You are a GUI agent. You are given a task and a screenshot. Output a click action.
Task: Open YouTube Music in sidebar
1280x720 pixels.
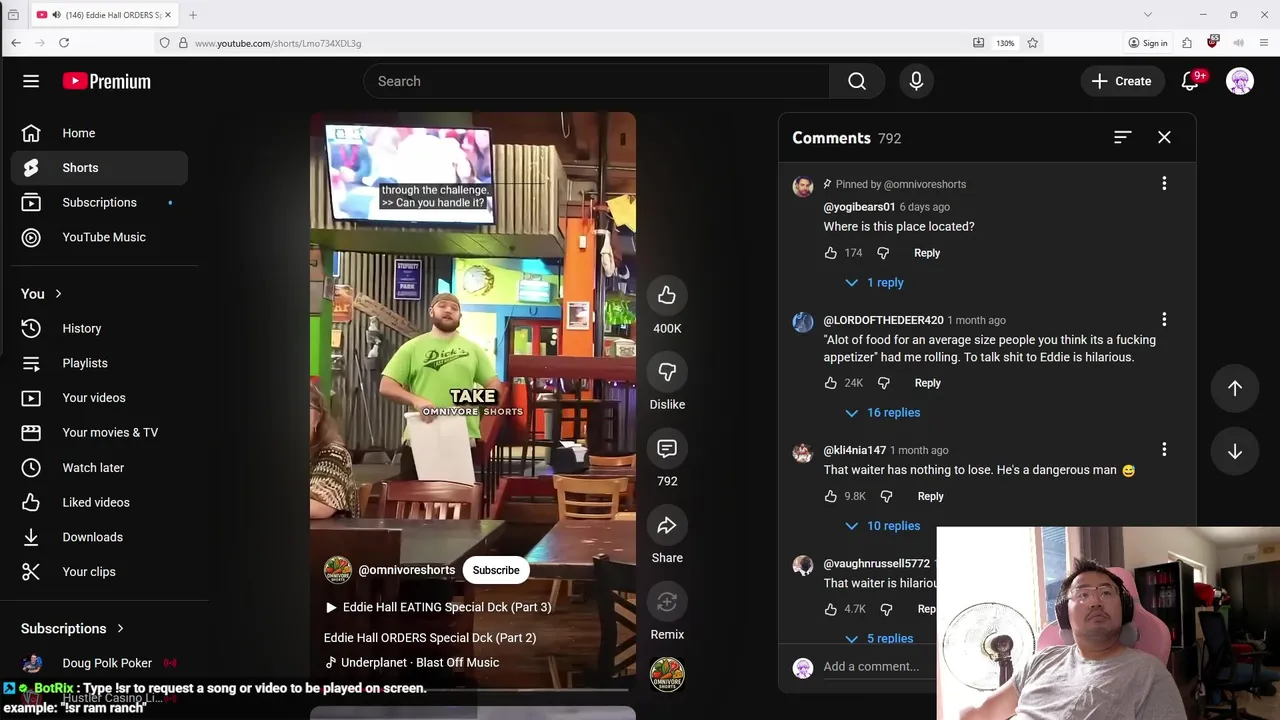tap(99, 237)
